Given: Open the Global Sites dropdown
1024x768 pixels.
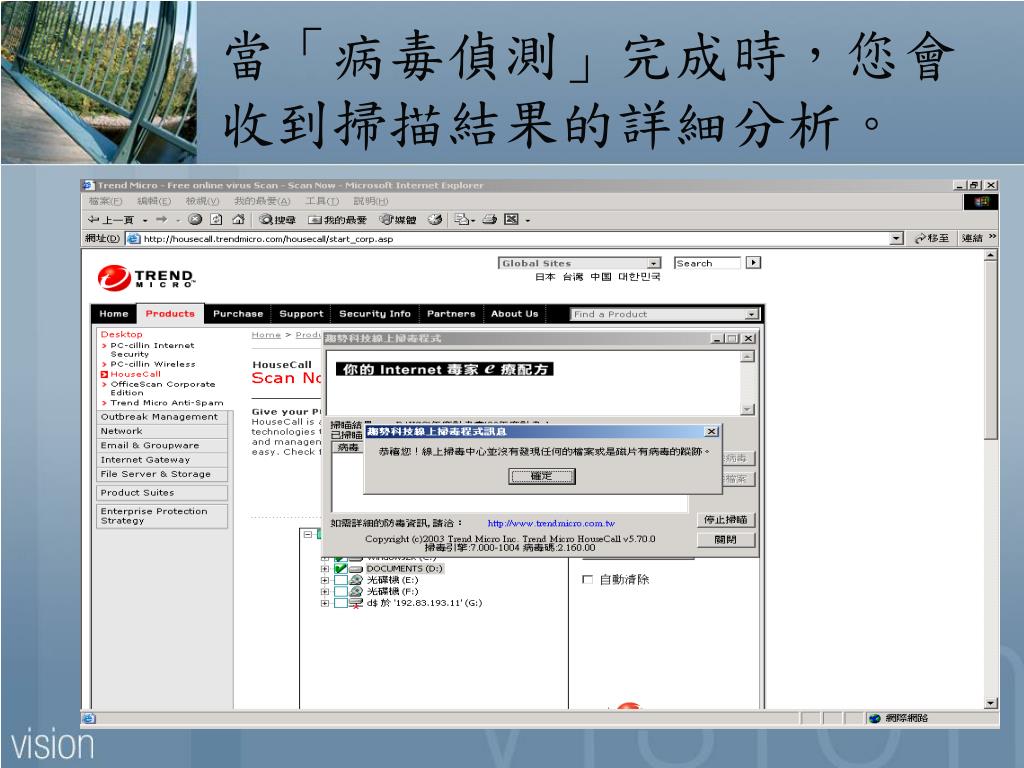Looking at the screenshot, I should click(x=579, y=263).
